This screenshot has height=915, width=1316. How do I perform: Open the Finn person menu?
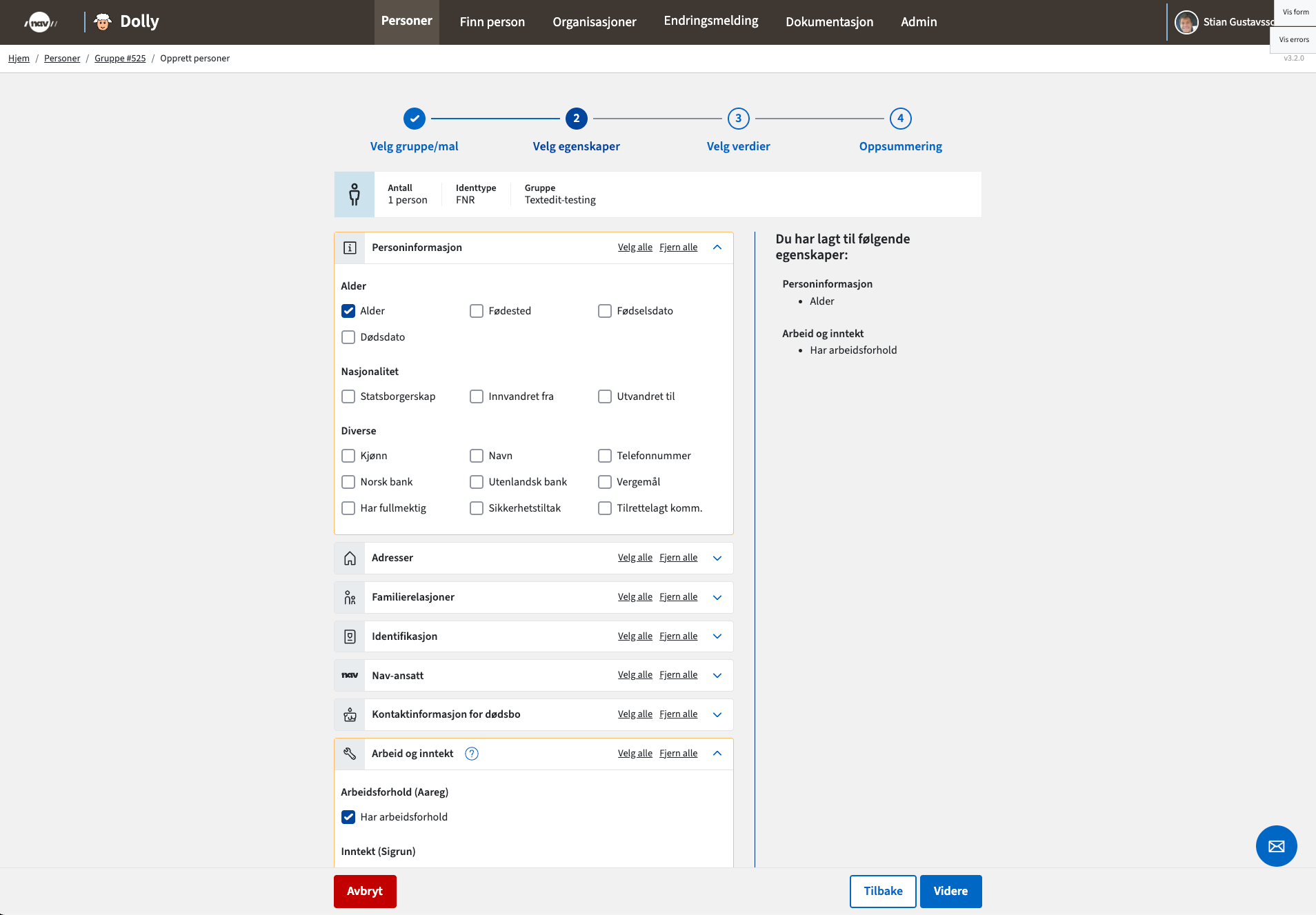click(x=492, y=22)
